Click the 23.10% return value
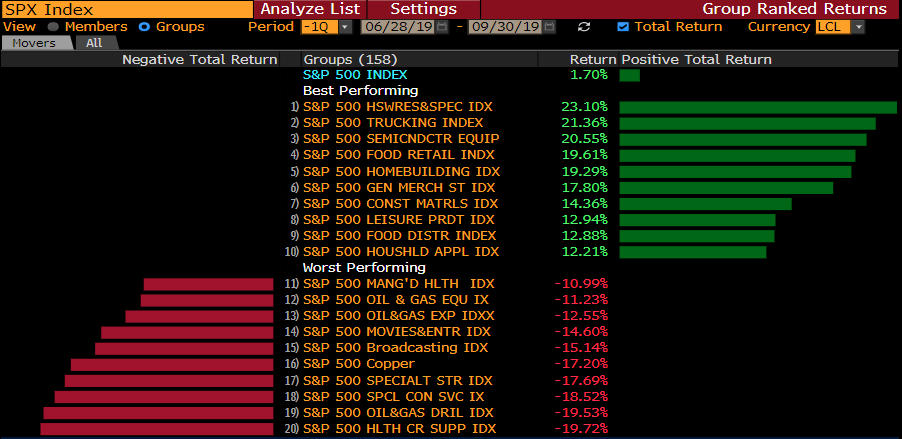 tap(584, 107)
